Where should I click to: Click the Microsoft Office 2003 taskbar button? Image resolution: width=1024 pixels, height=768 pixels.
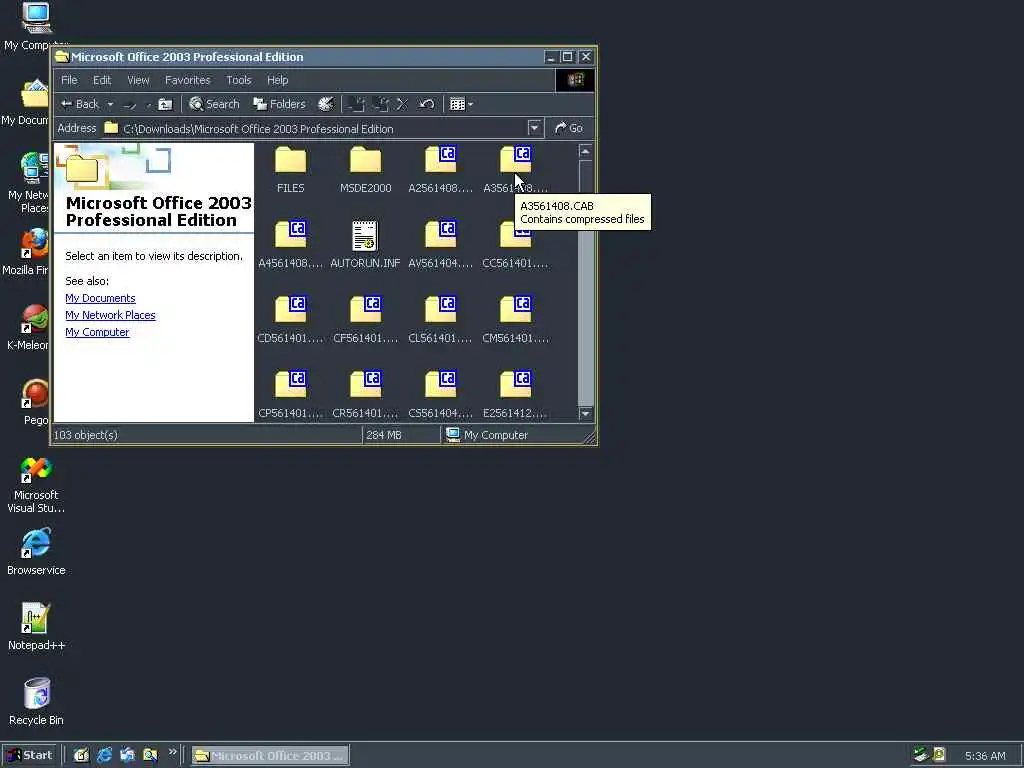pyautogui.click(x=270, y=756)
